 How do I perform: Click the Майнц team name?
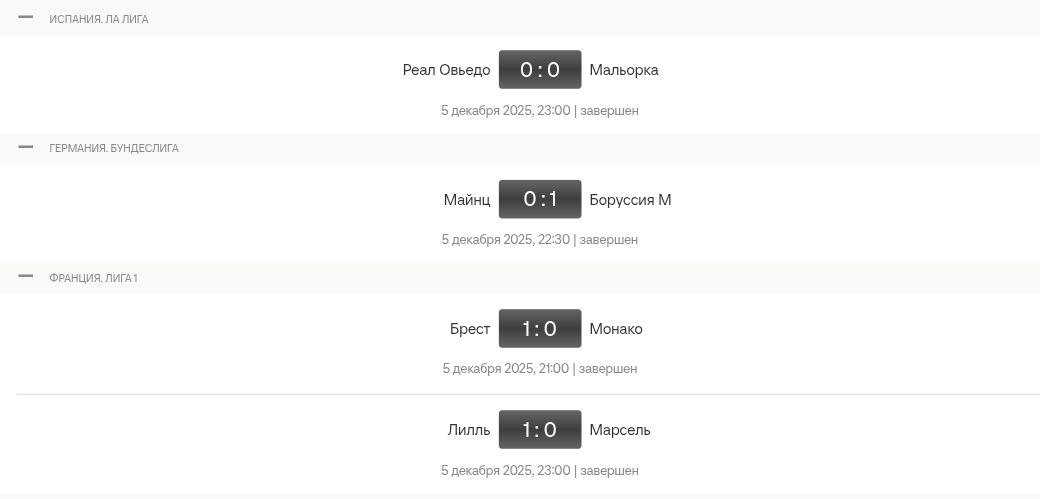(467, 199)
